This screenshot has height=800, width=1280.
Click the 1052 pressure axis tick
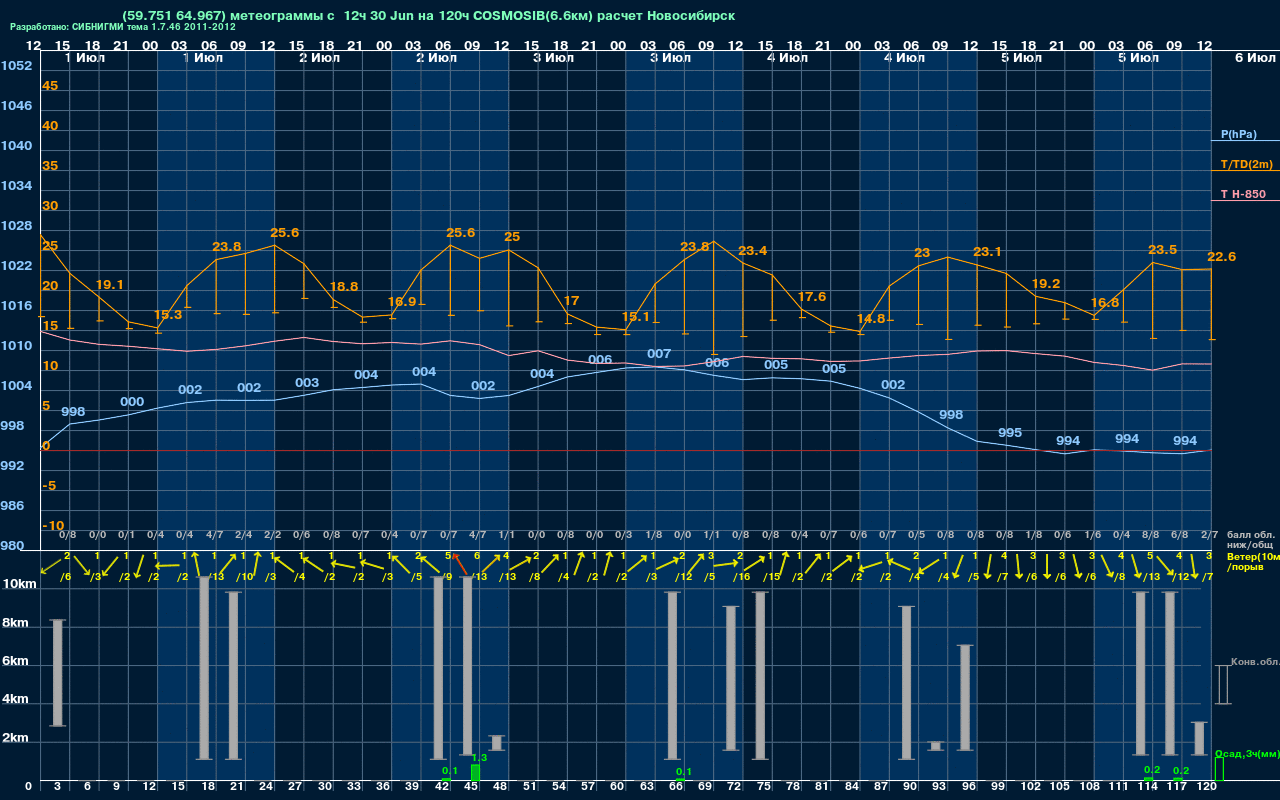(x=17, y=66)
